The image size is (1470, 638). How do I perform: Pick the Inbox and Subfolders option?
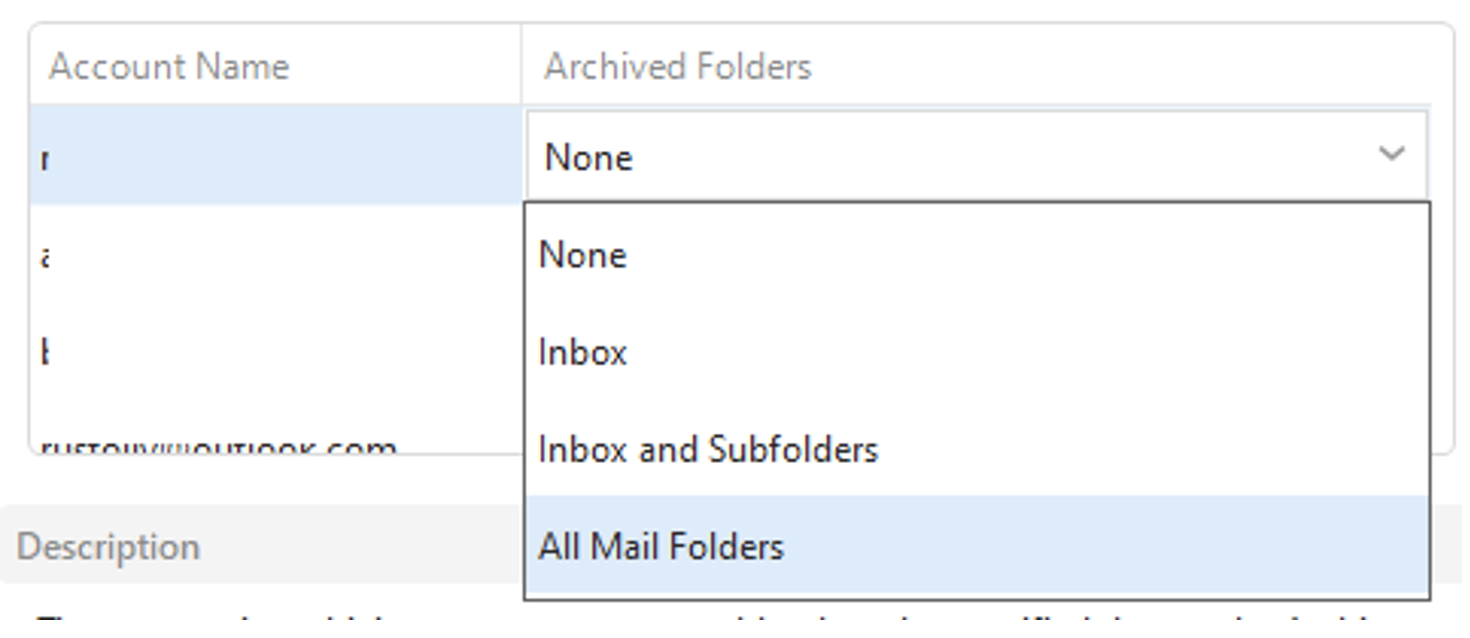point(977,448)
